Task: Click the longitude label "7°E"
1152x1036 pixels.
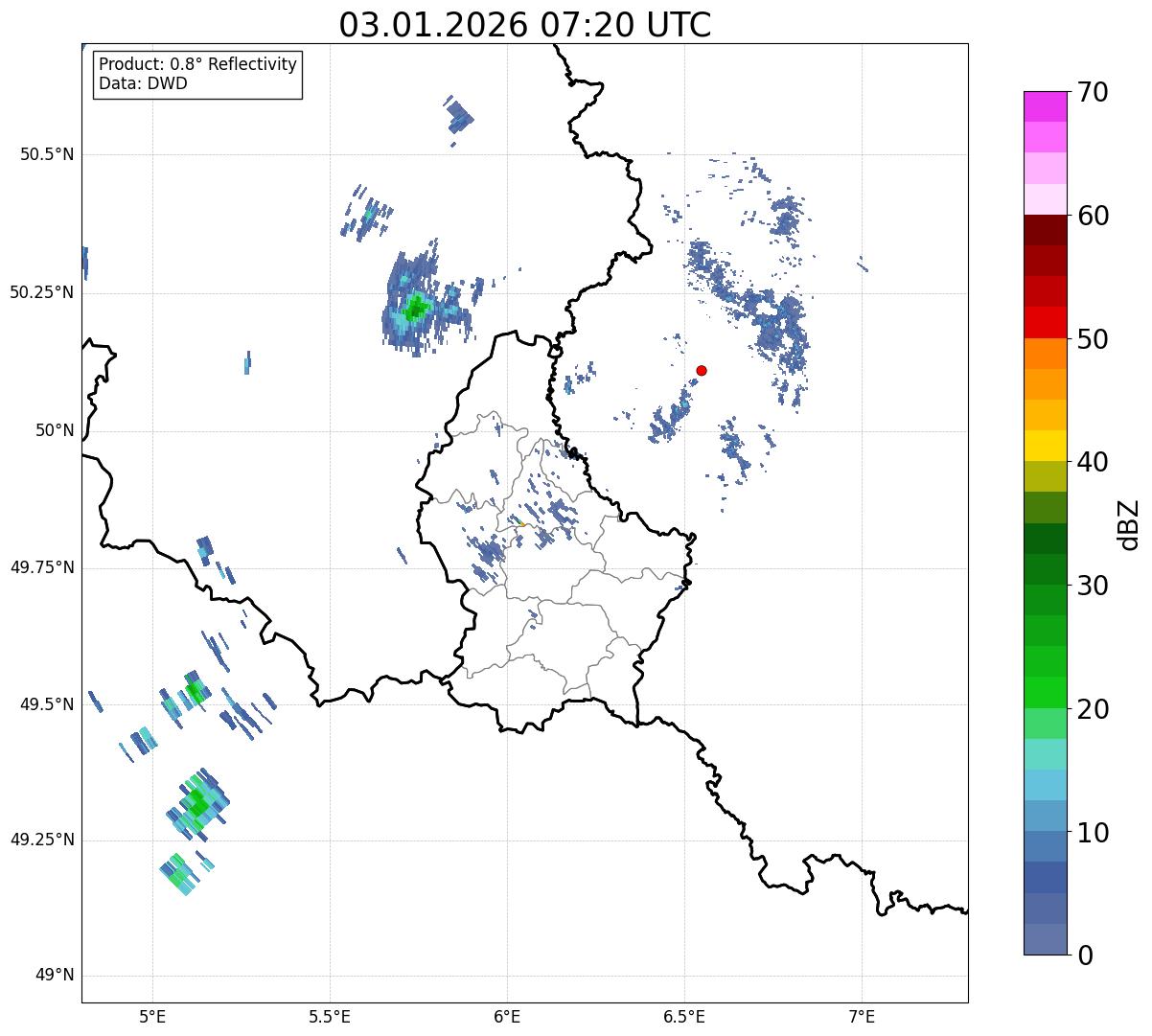Action: 862,1016
